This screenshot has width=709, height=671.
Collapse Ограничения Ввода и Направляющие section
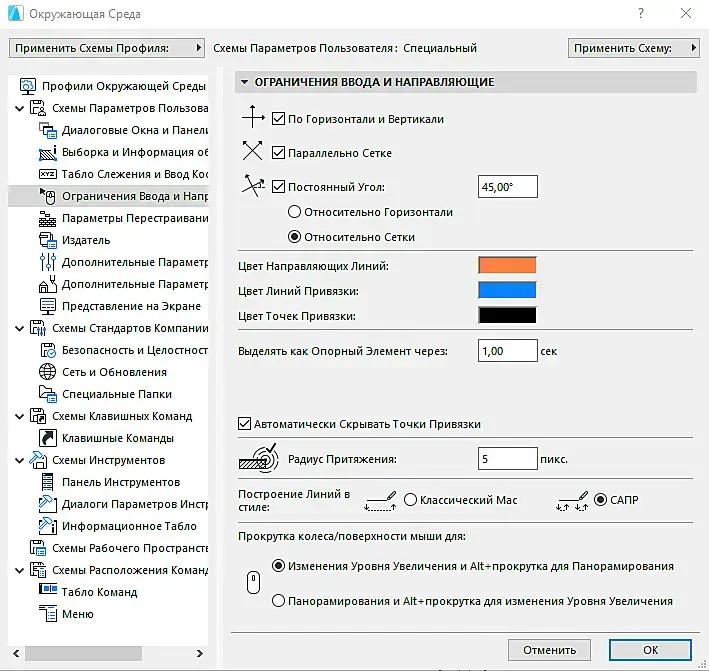coord(245,82)
